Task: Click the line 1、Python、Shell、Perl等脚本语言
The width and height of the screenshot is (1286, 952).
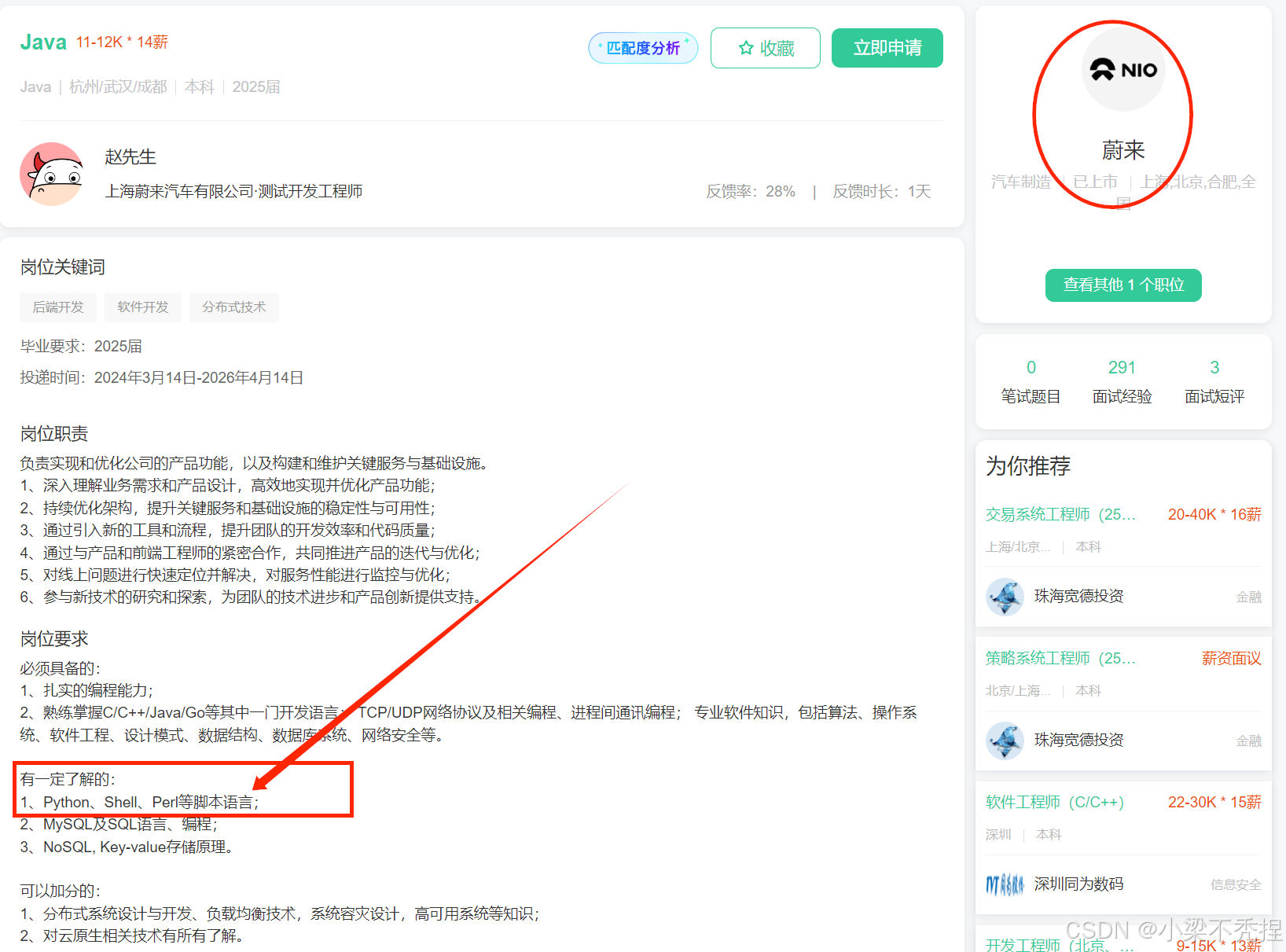Action: coord(139,803)
